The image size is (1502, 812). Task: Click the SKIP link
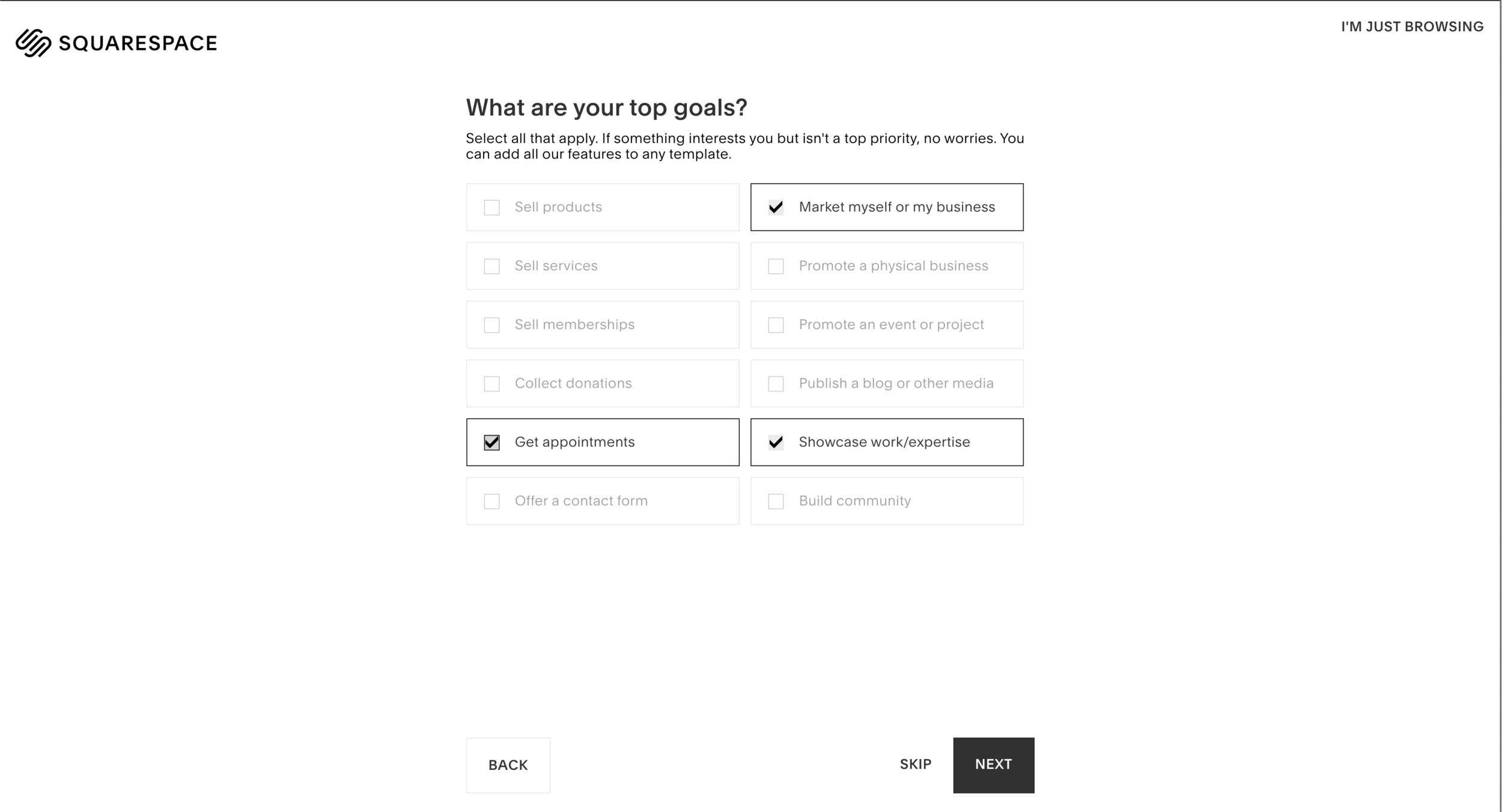(915, 764)
